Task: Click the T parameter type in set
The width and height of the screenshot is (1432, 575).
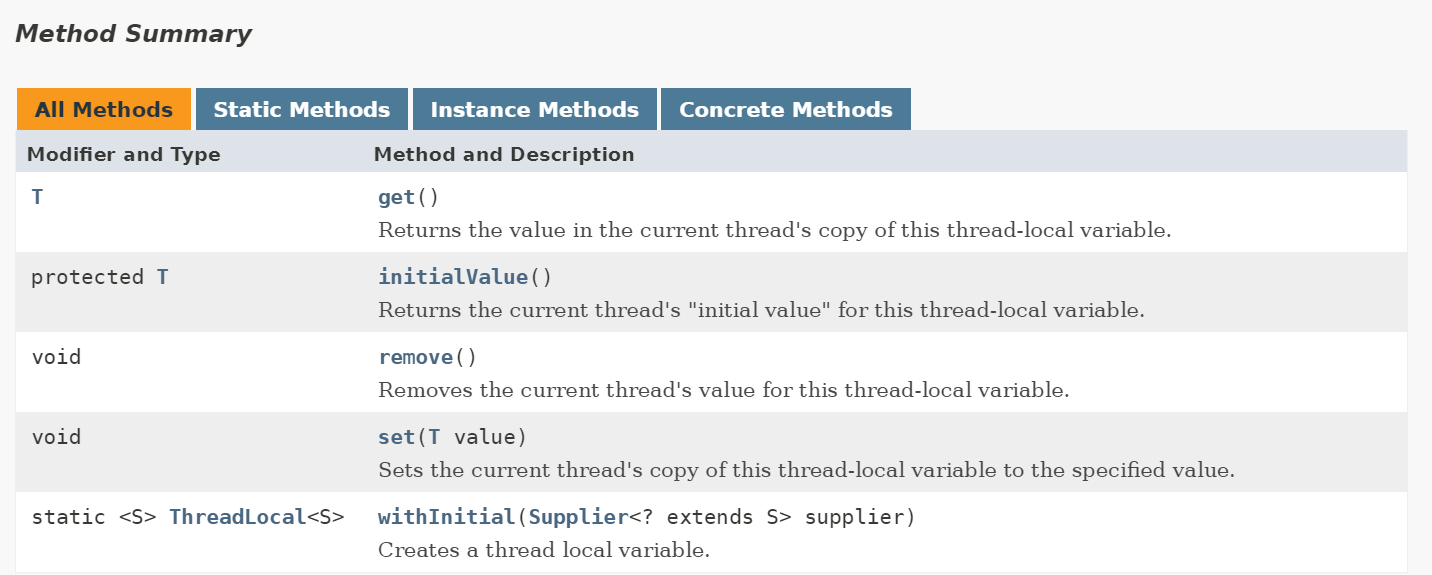Action: [434, 437]
